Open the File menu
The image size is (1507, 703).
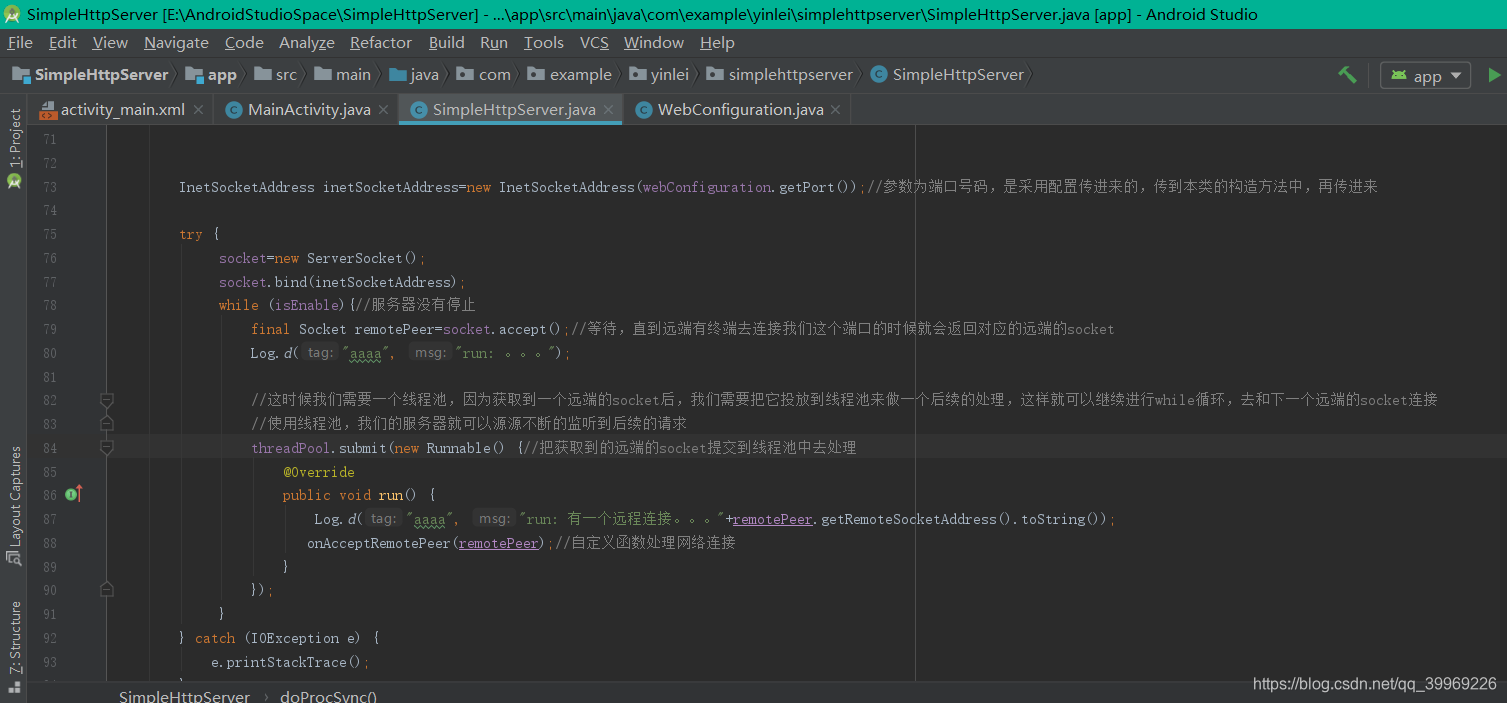(x=20, y=42)
